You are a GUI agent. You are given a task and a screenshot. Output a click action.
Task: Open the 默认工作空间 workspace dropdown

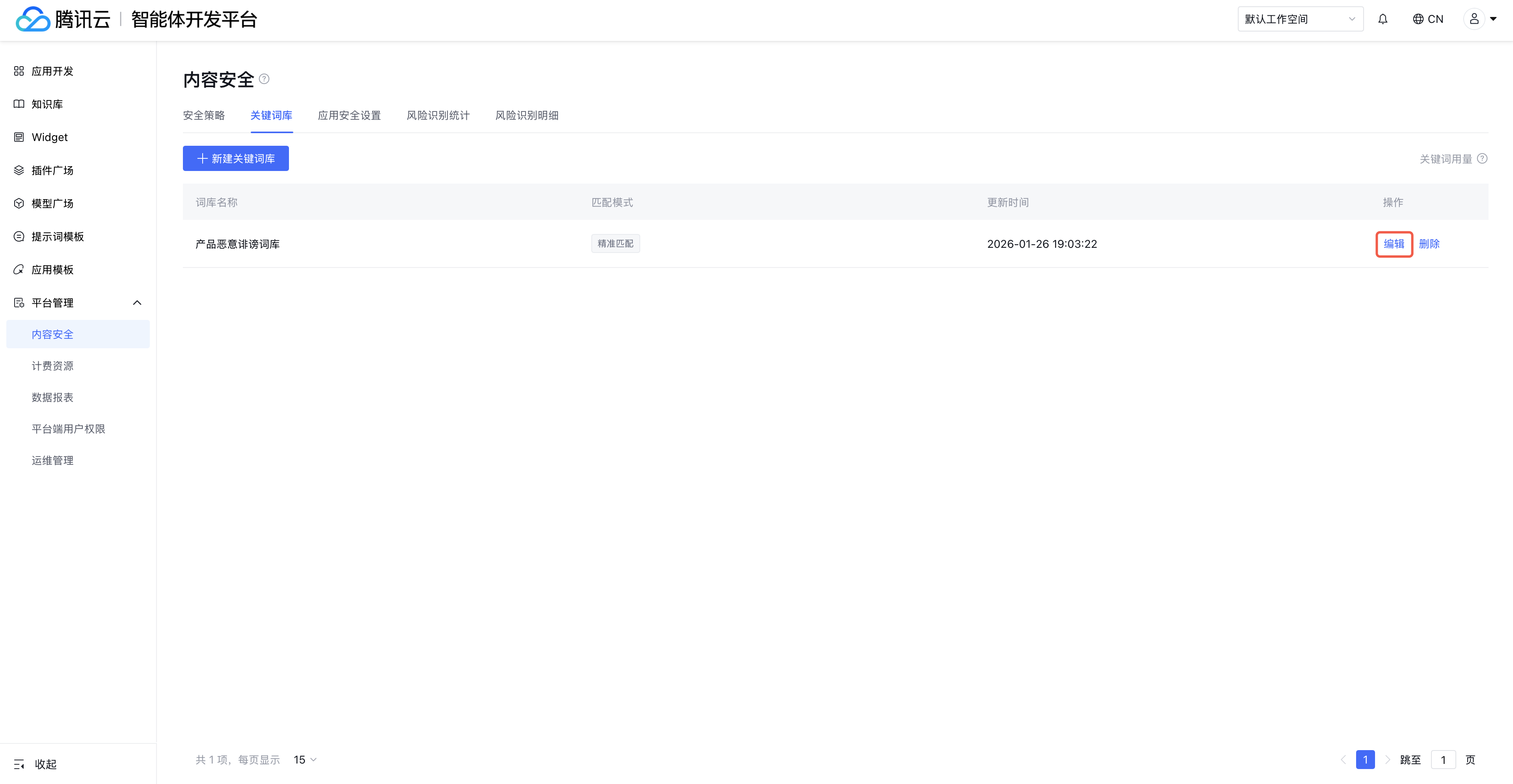1300,19
